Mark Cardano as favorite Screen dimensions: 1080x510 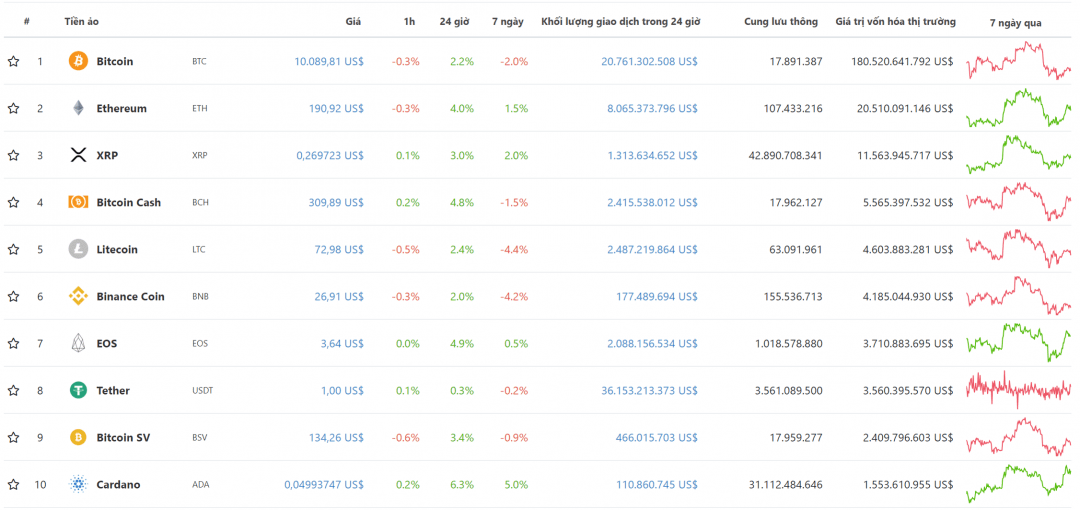[13, 484]
